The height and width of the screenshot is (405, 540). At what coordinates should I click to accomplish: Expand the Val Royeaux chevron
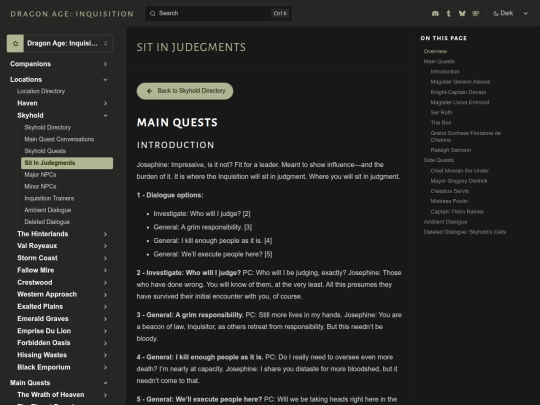click(x=105, y=246)
